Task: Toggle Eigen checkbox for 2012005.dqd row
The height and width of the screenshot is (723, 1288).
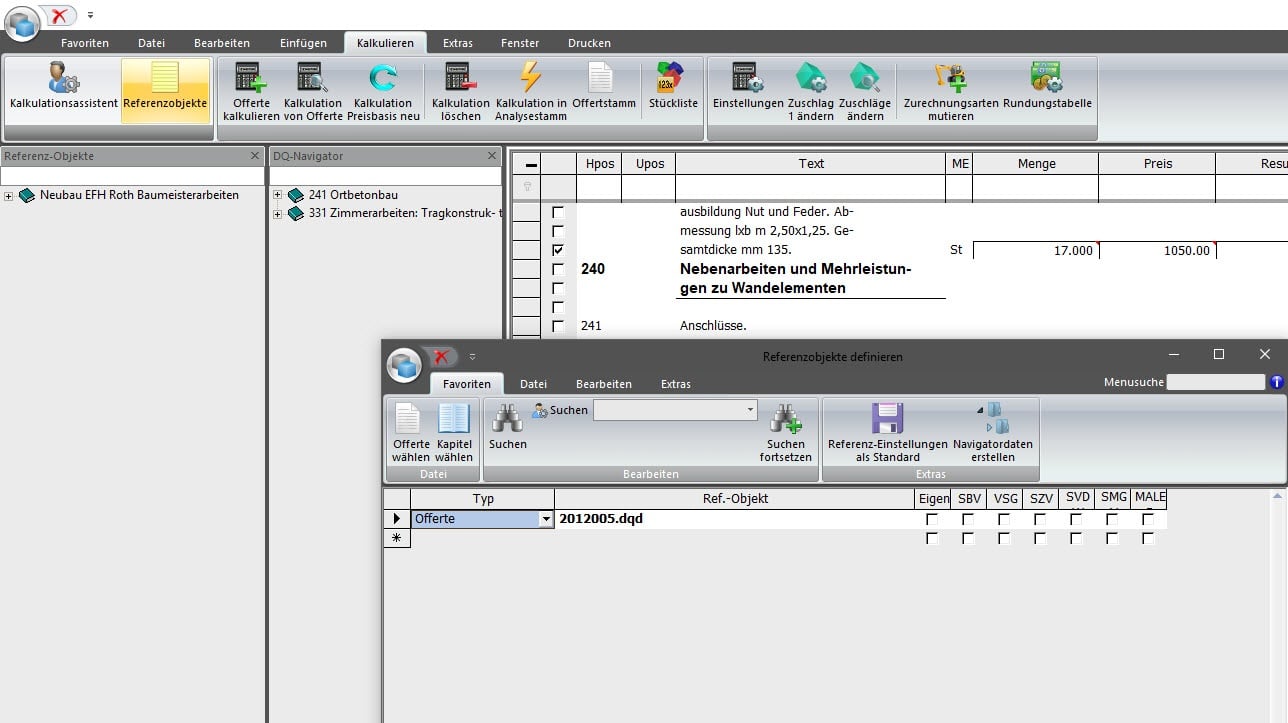Action: click(x=932, y=519)
